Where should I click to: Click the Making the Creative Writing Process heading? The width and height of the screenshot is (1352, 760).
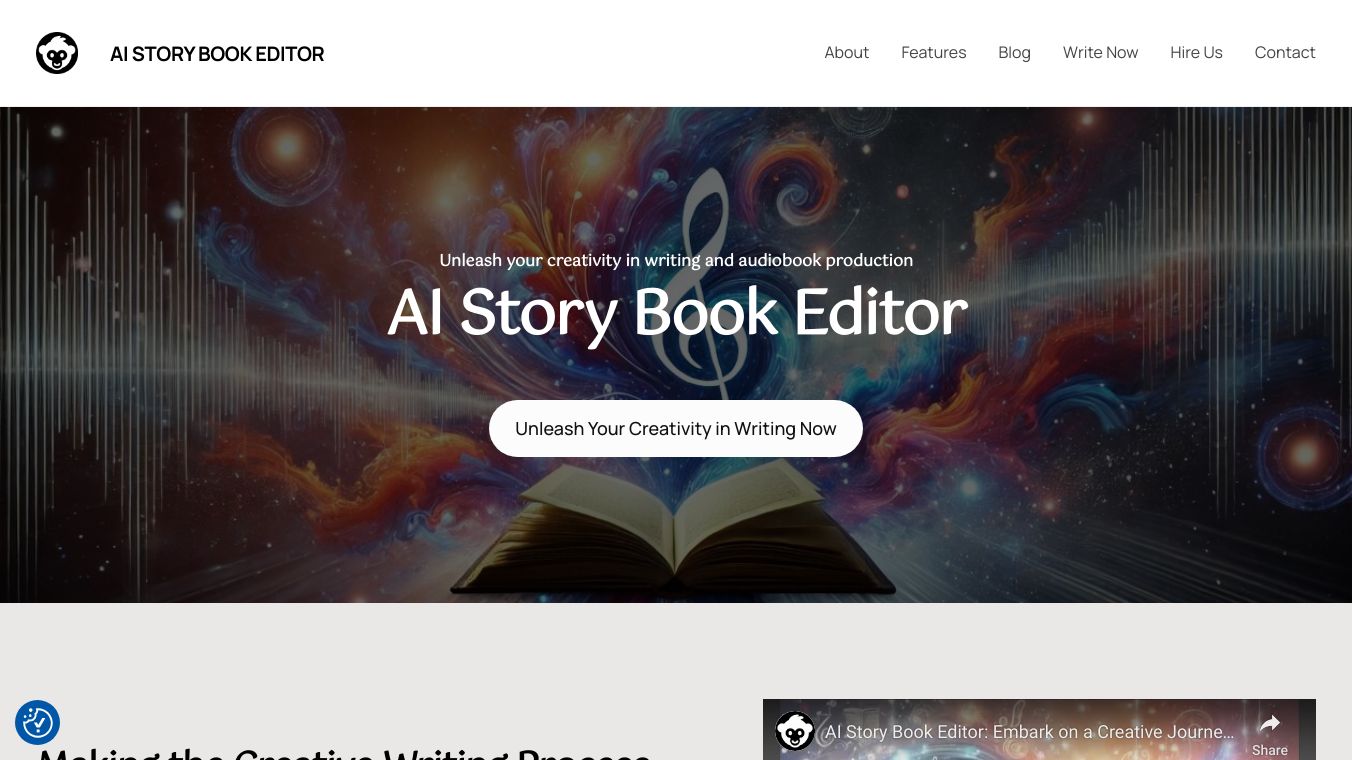click(x=344, y=752)
